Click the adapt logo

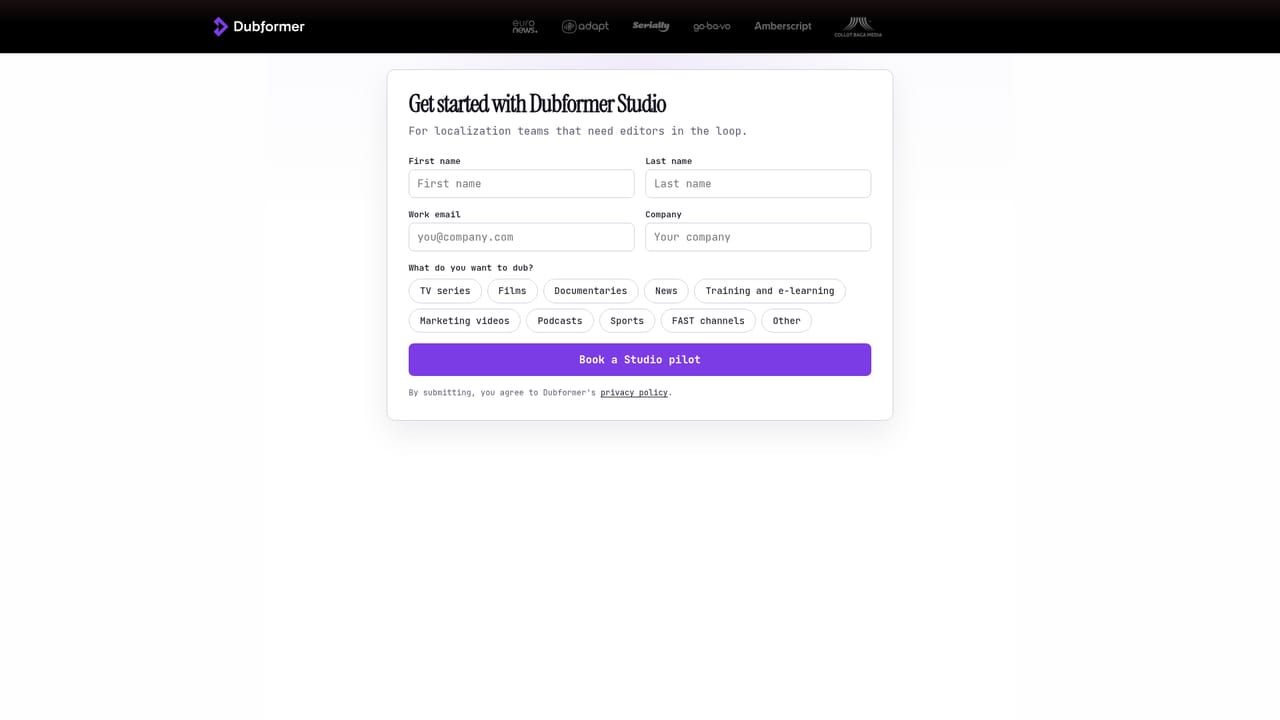click(585, 26)
